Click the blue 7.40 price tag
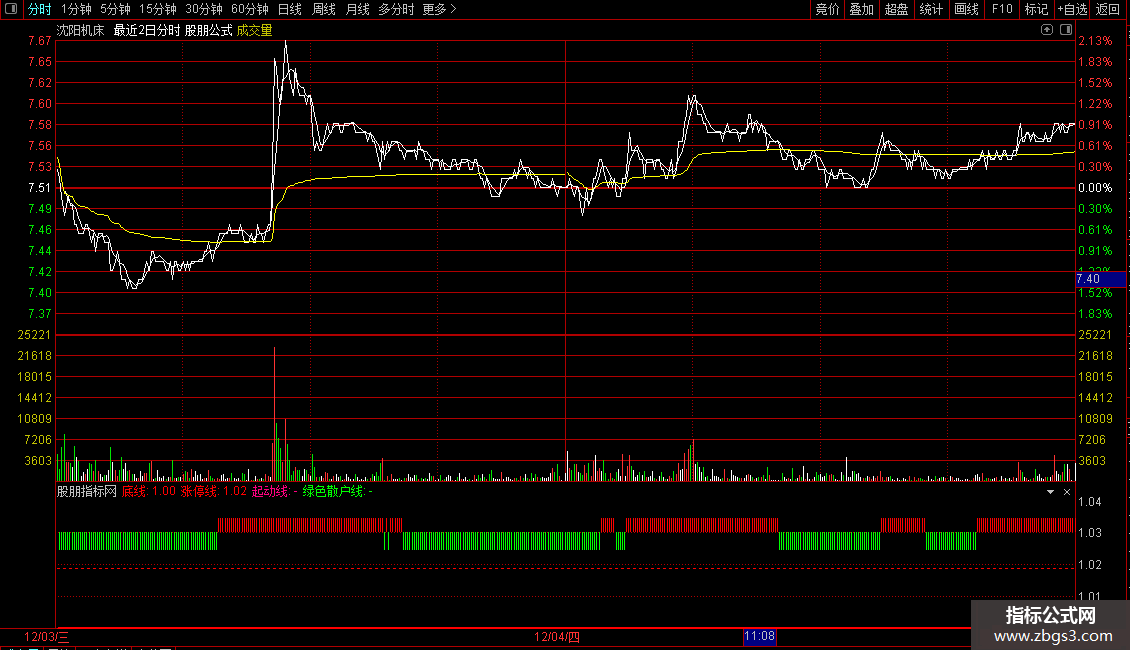Screen dimensions: 1130x650 (x=1100, y=279)
